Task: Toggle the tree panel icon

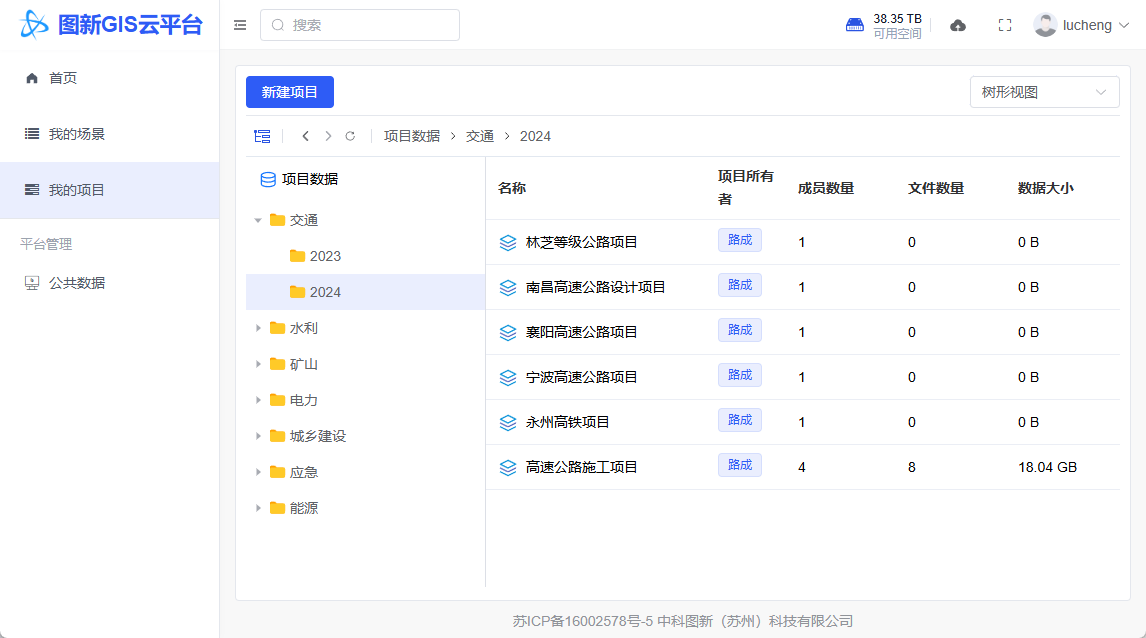Action: (262, 136)
